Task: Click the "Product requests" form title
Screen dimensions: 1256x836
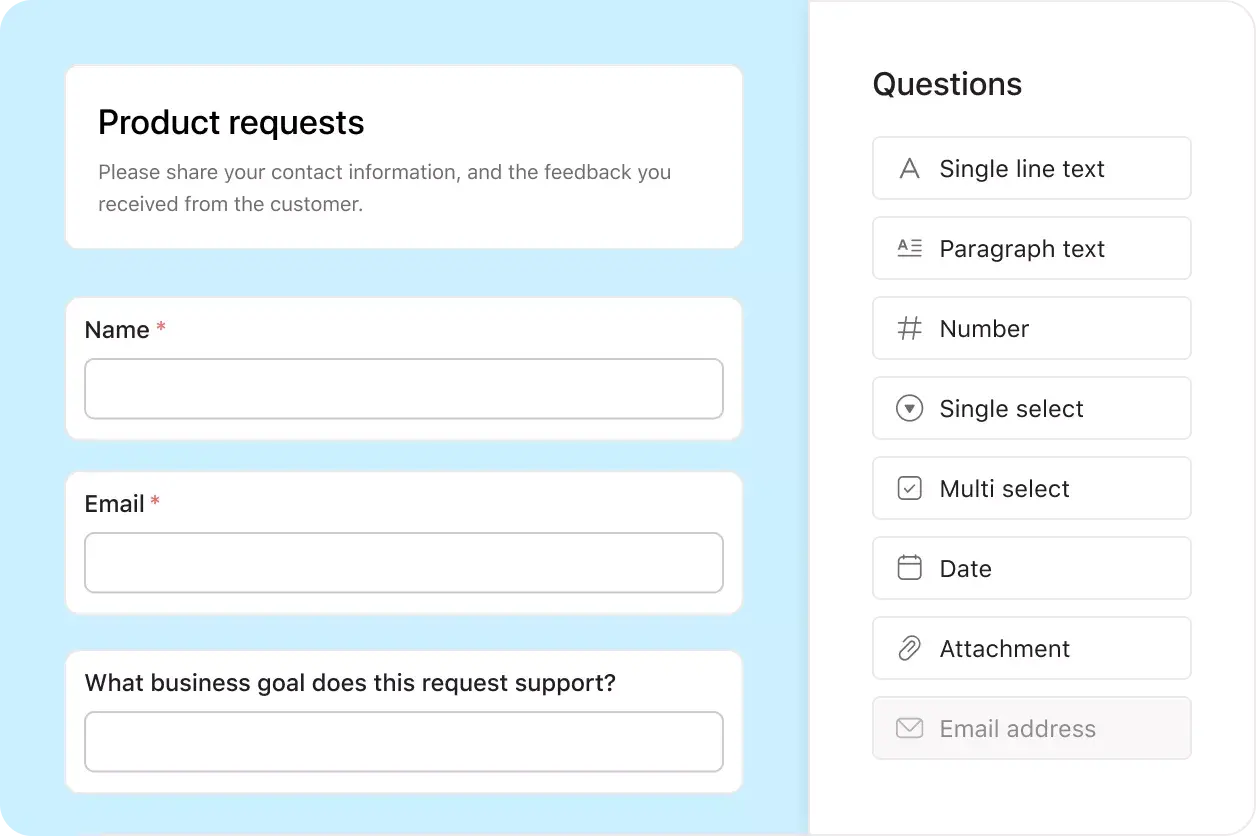Action: click(x=231, y=122)
